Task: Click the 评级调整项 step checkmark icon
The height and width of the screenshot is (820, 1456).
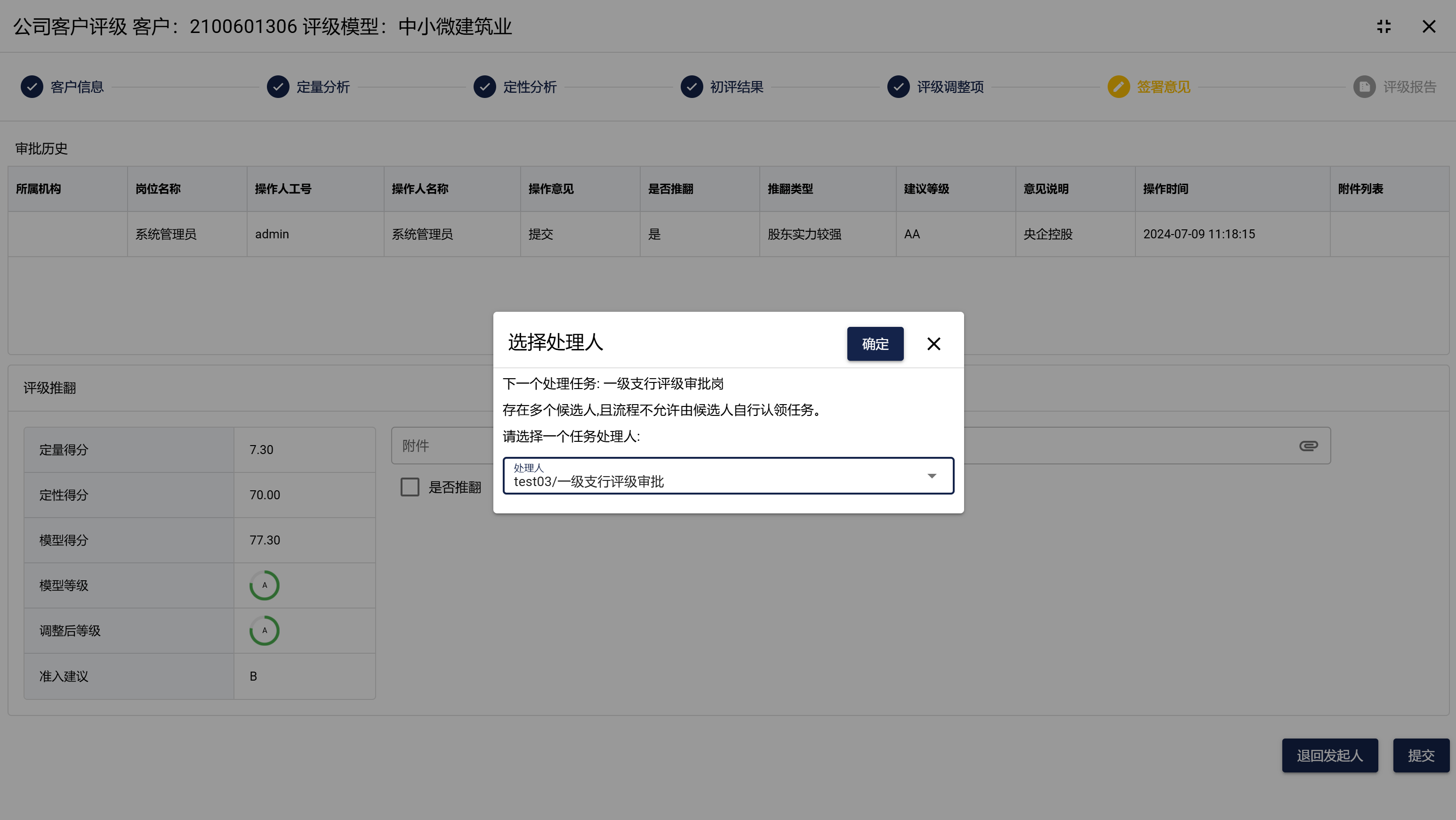Action: click(898, 87)
